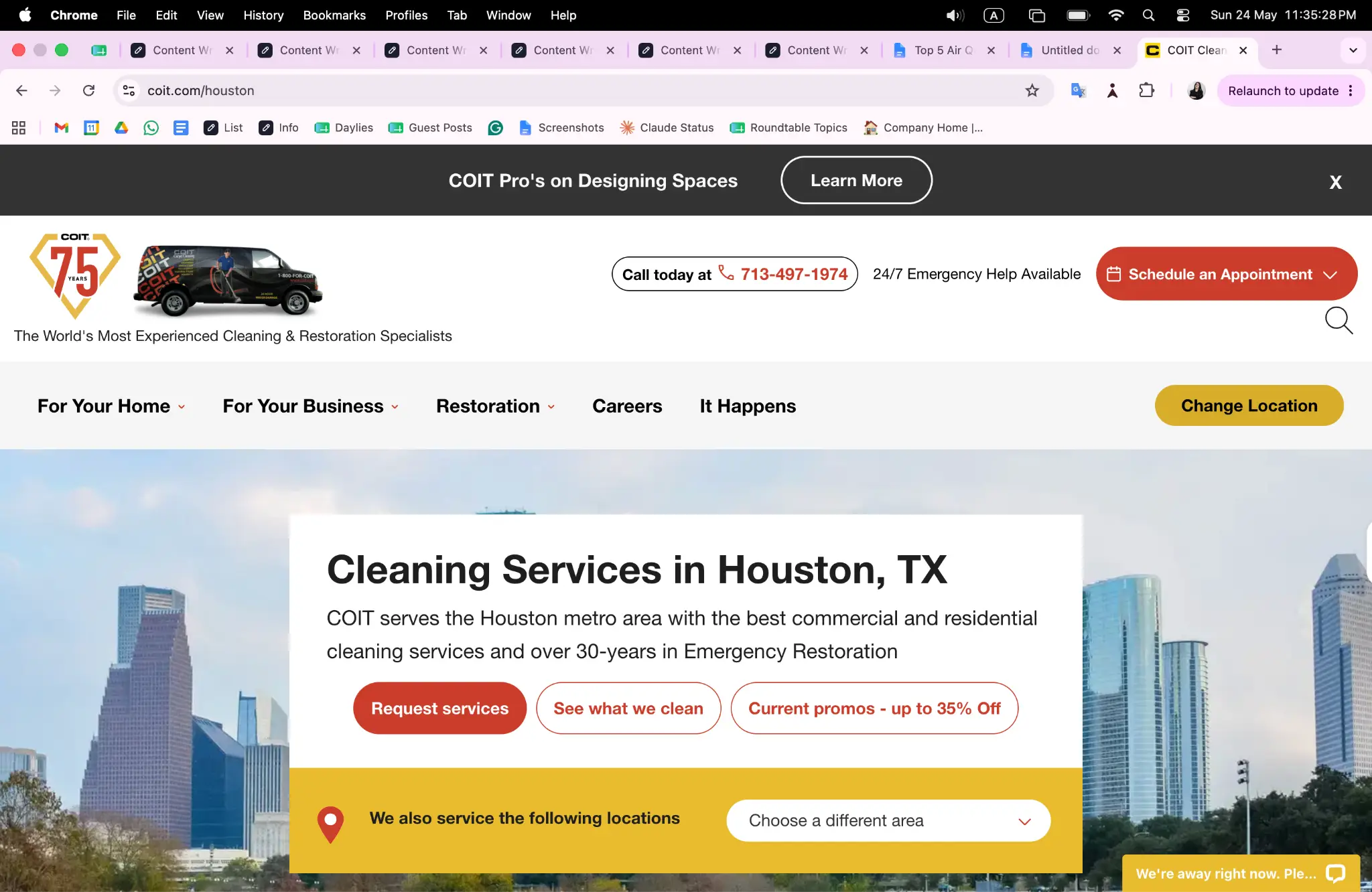Screen dimensions: 1372x892
Task: Open the Google Docs bookmark icon
Action: click(x=181, y=128)
